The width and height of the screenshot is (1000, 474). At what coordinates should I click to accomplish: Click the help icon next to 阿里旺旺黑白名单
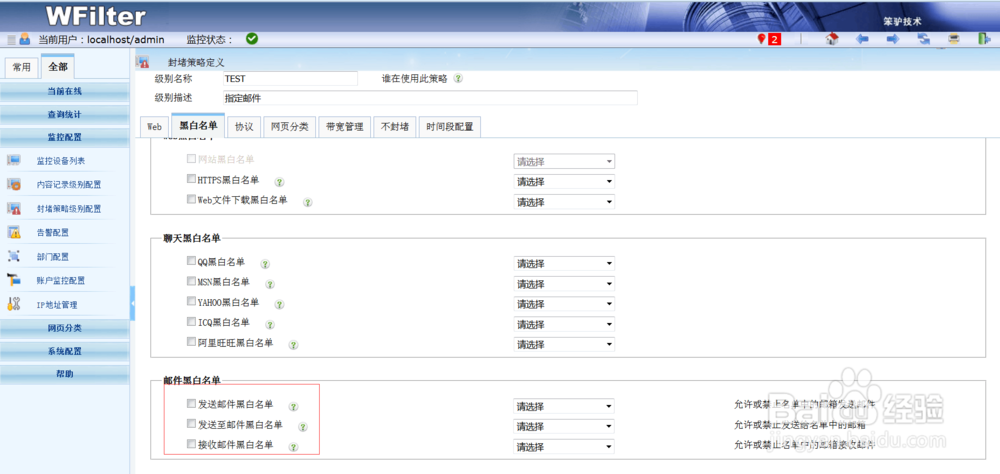(293, 344)
